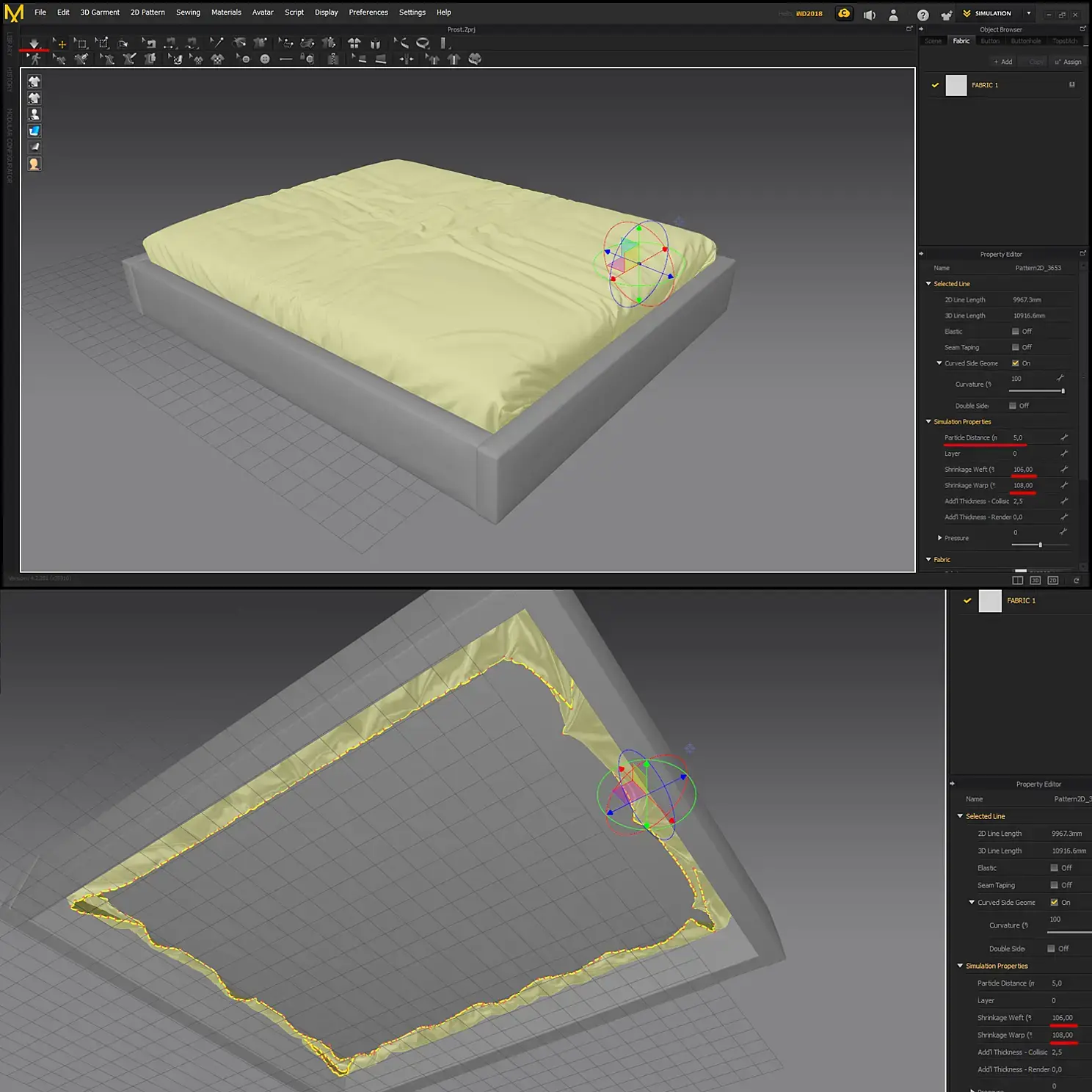Click the FABRIC 1 color swatch (top panel)
This screenshot has height=1092, width=1092.
pyautogui.click(x=956, y=85)
